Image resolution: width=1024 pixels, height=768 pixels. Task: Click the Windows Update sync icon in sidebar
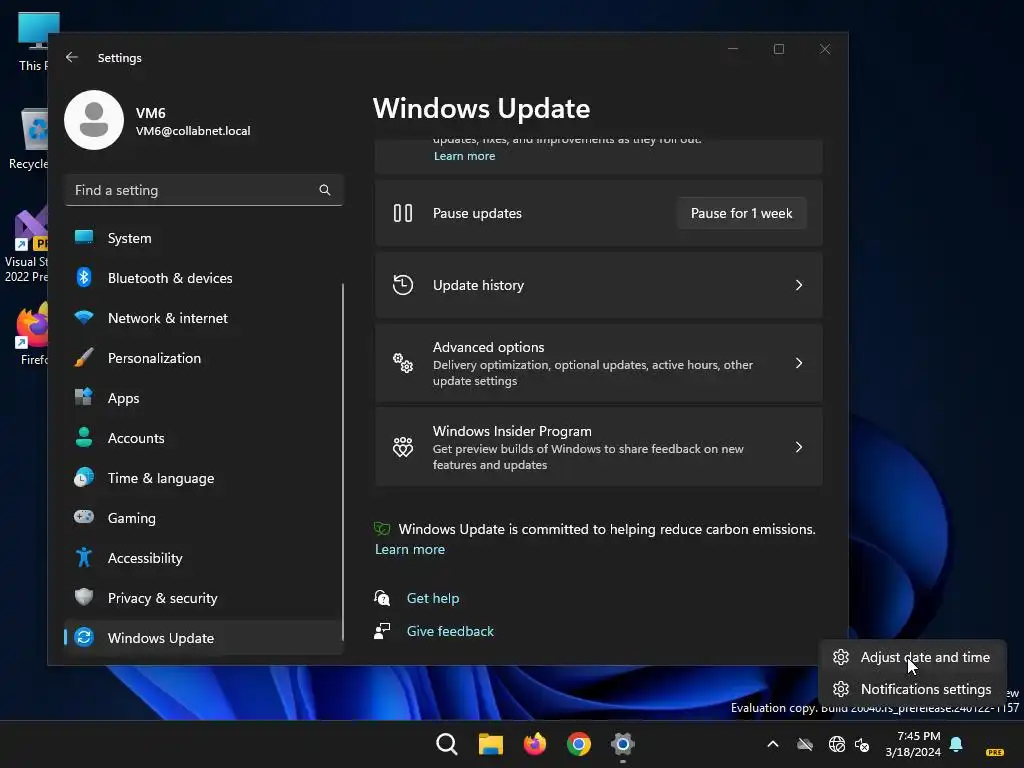pyautogui.click(x=84, y=637)
